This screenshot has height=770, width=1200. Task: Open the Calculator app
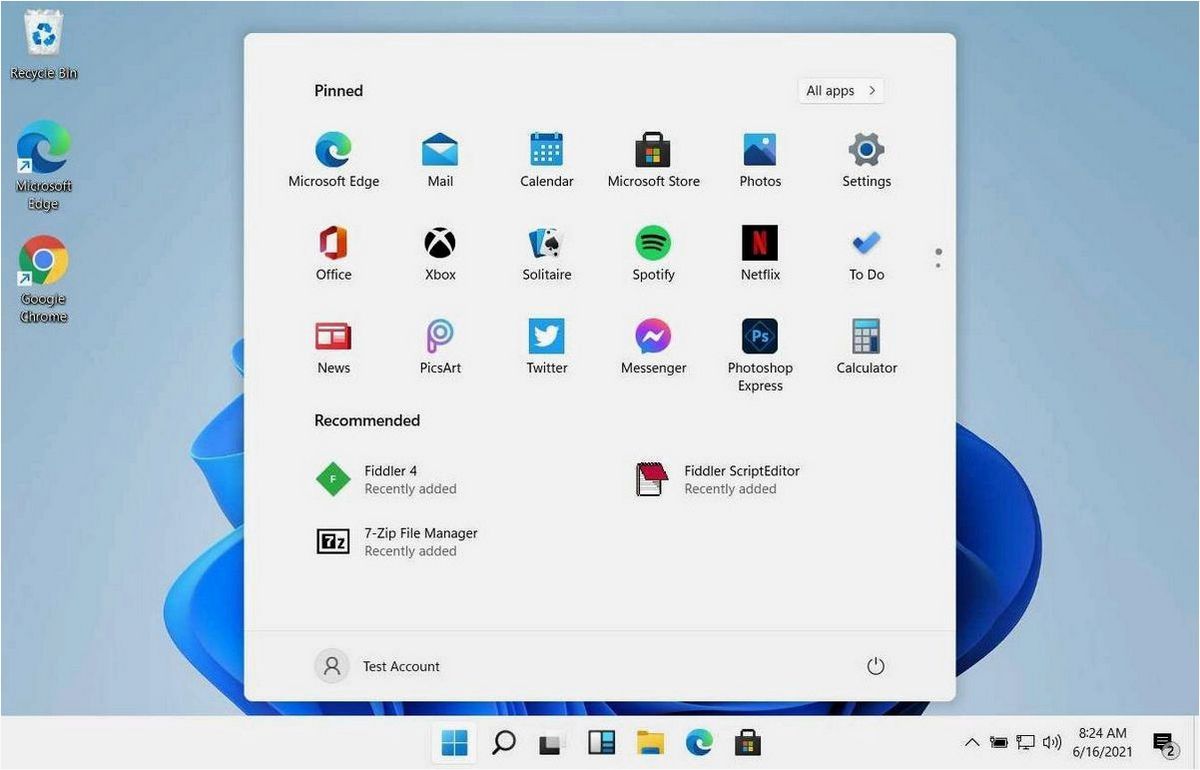[x=866, y=346]
